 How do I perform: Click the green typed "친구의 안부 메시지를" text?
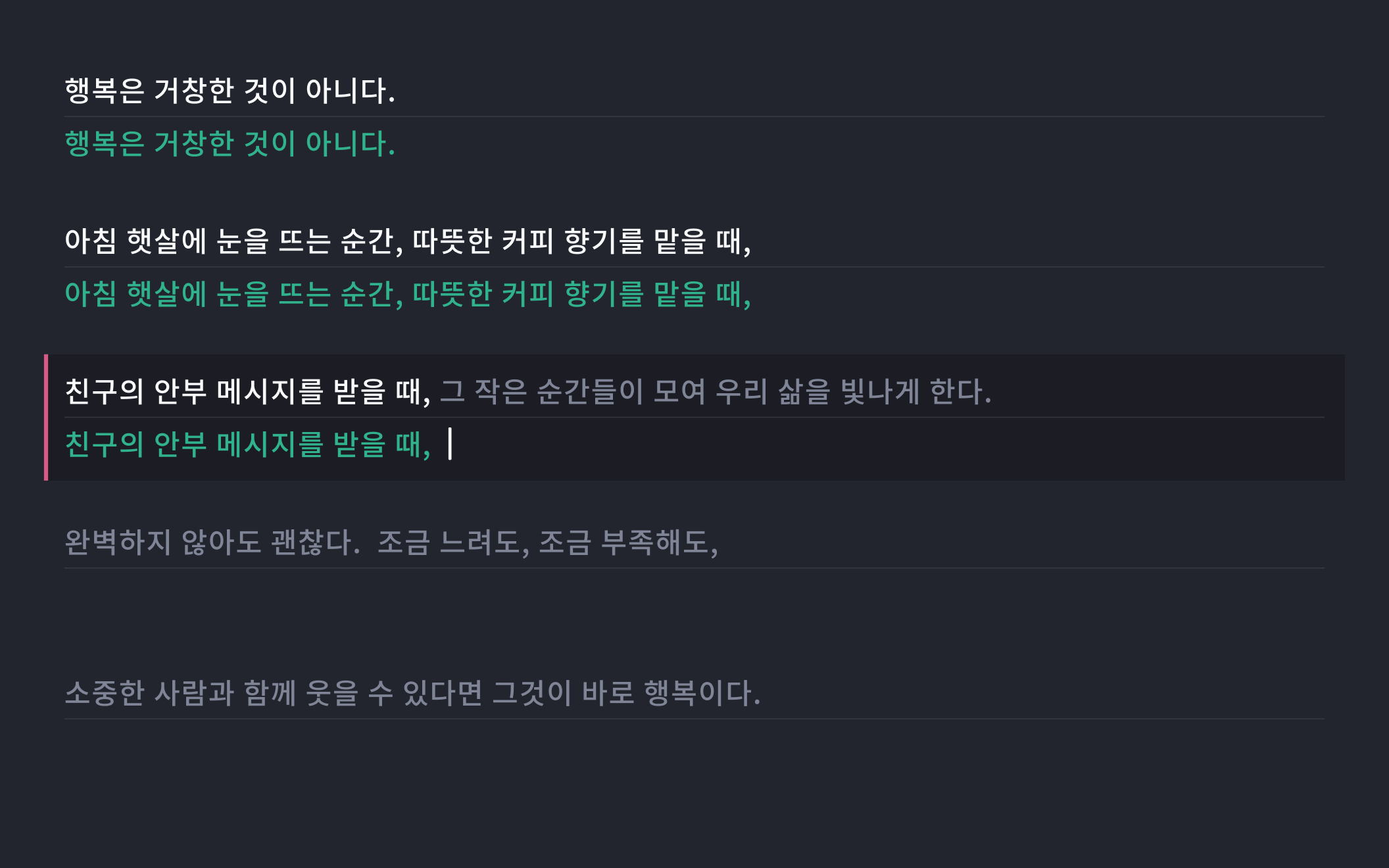194,445
